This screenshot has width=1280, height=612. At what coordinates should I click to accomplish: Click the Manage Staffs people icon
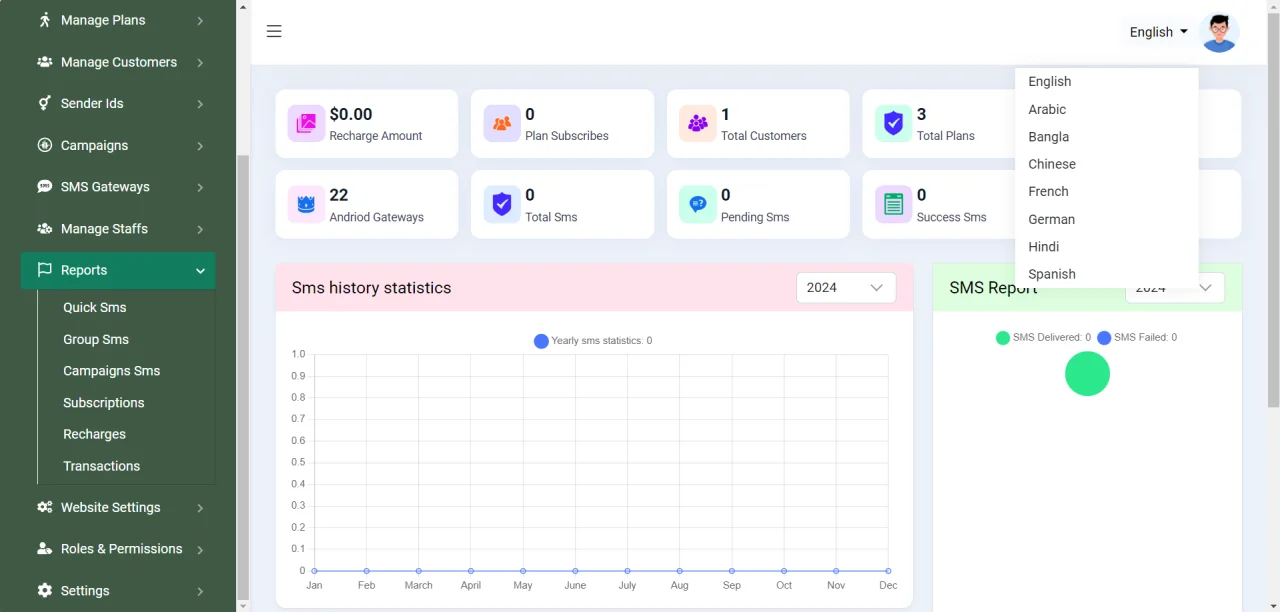45,229
